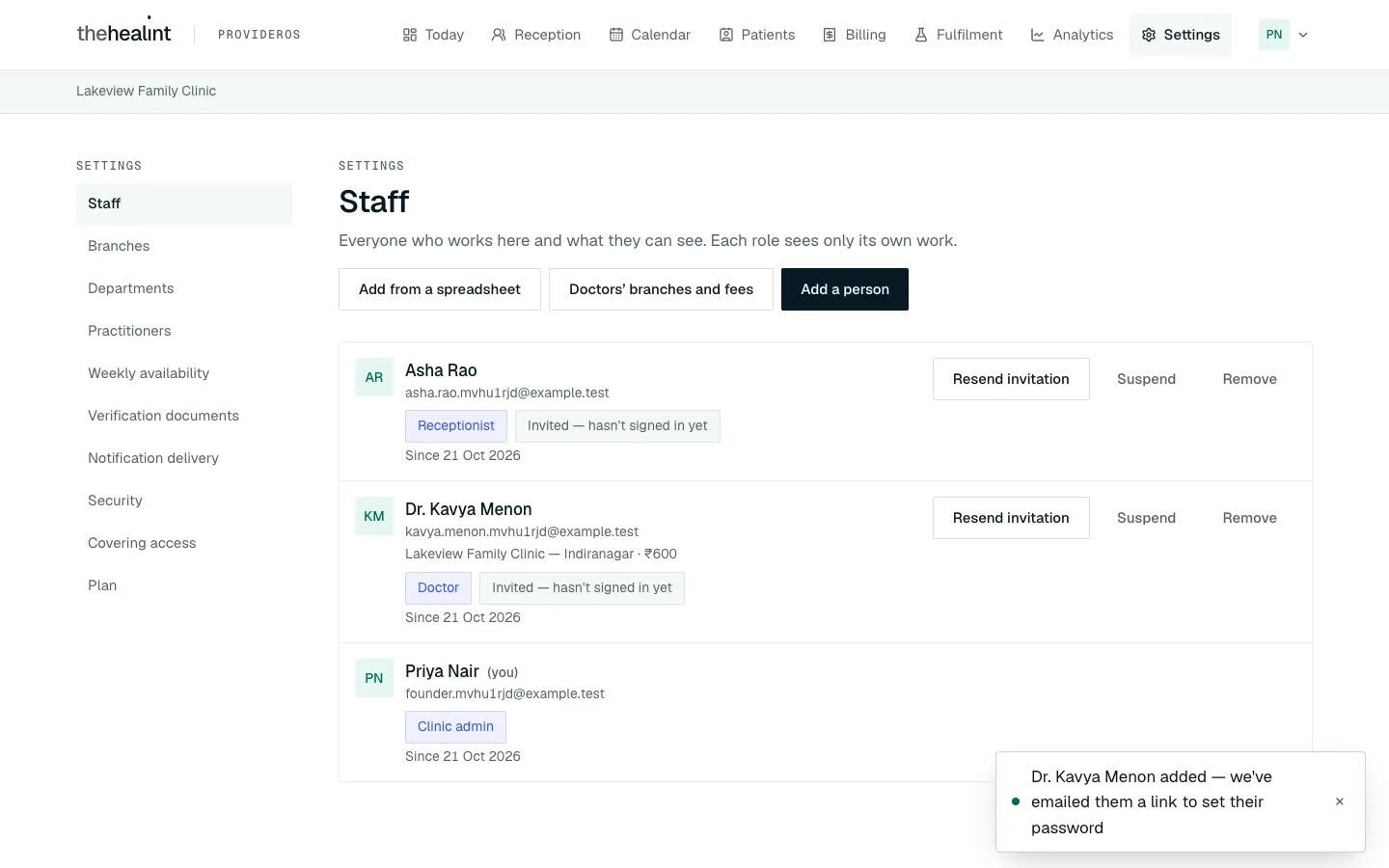Viewport: 1389px width, 868px height.
Task: Open the Today tab
Action: [x=433, y=35]
